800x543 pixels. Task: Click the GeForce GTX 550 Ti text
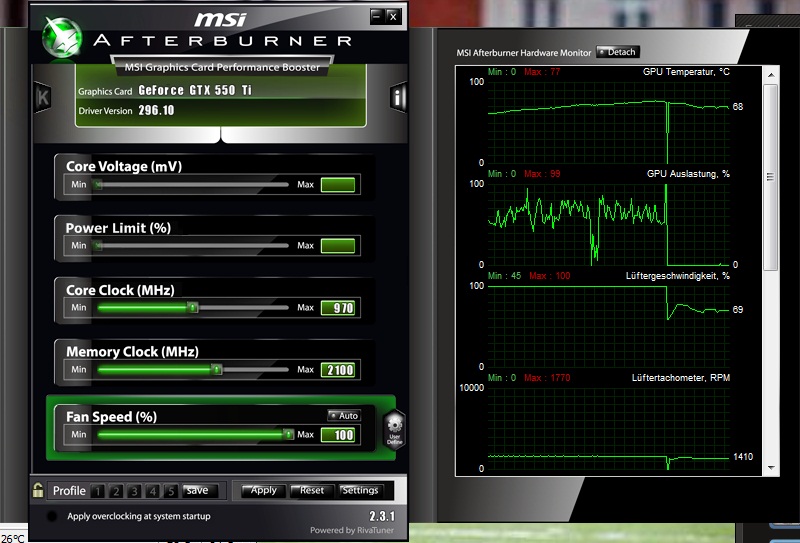195,90
